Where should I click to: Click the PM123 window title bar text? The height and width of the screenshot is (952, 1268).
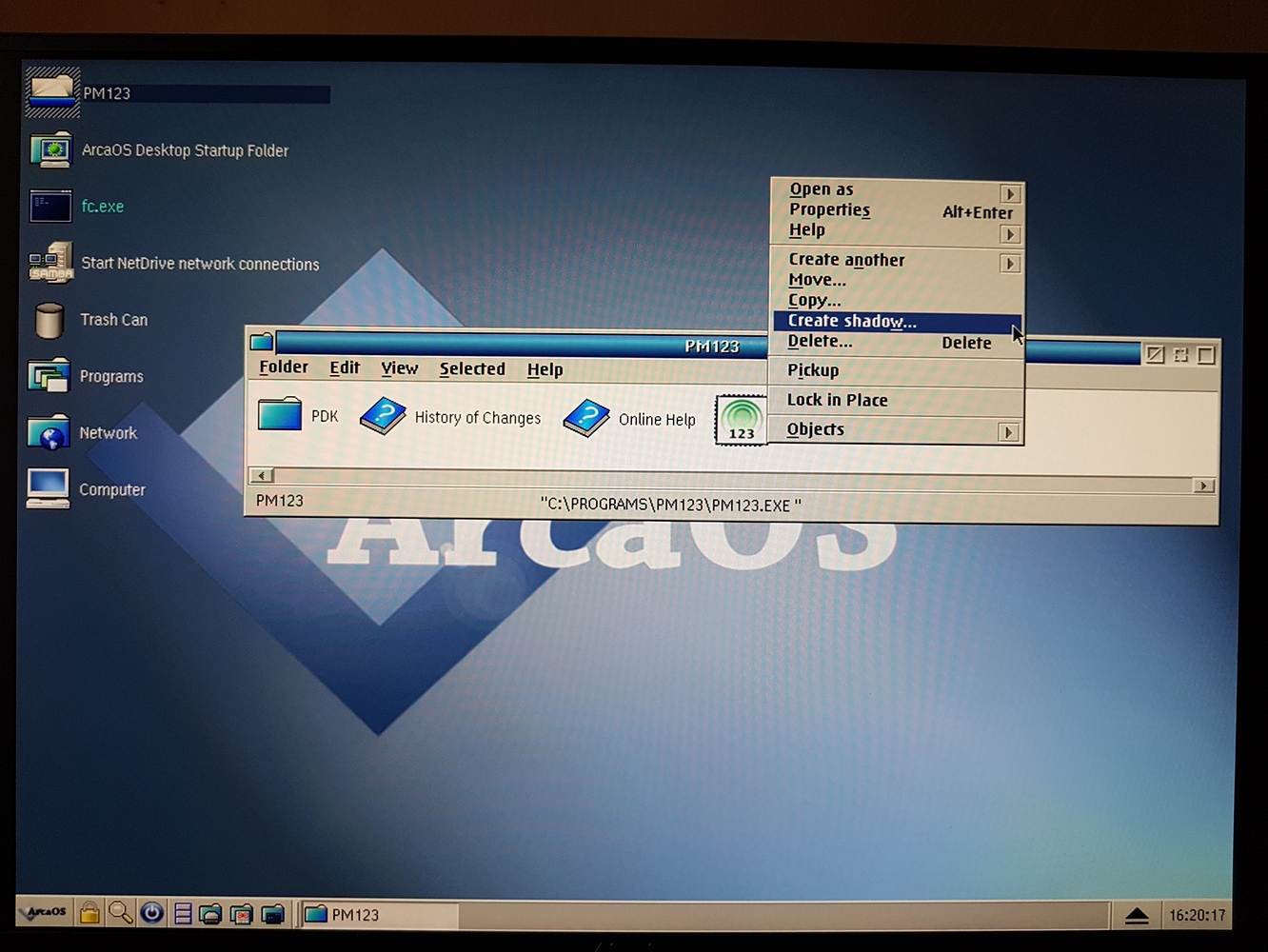click(x=712, y=347)
